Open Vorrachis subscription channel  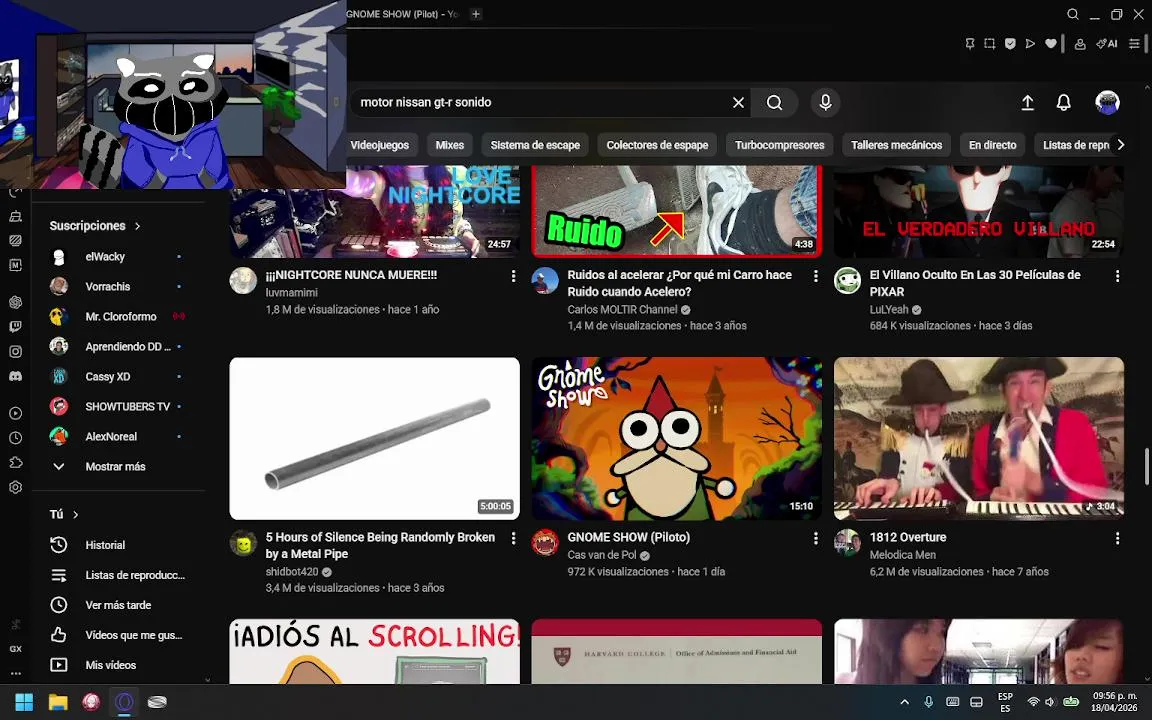118,287
